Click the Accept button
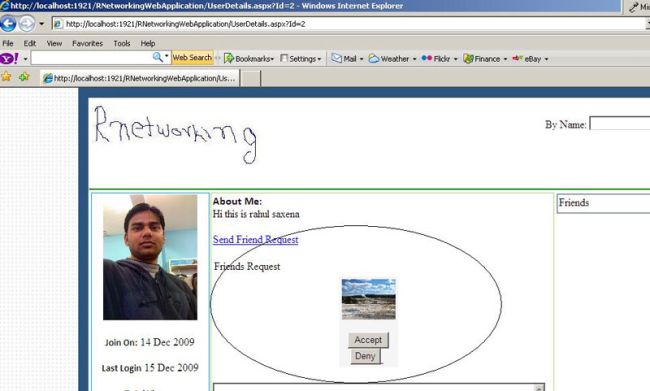The height and width of the screenshot is (391, 650). [x=368, y=340]
